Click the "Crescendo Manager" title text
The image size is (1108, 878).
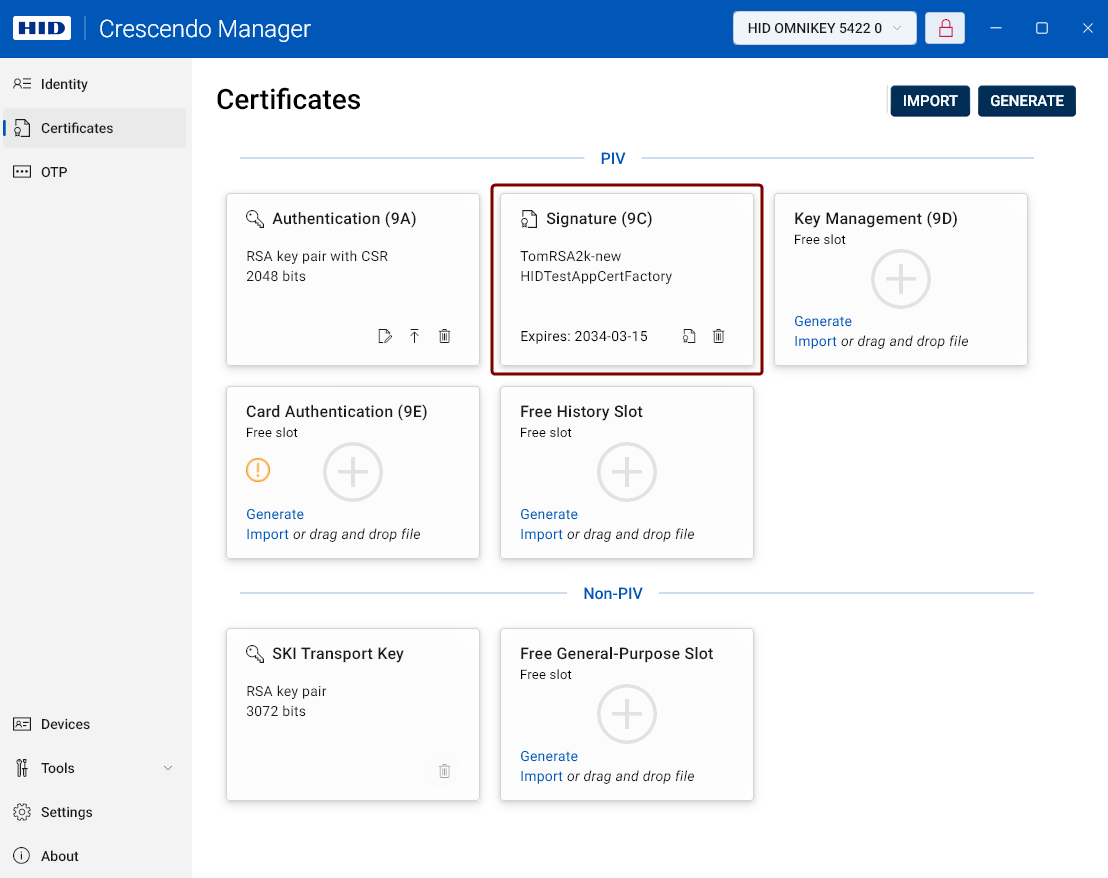point(205,28)
